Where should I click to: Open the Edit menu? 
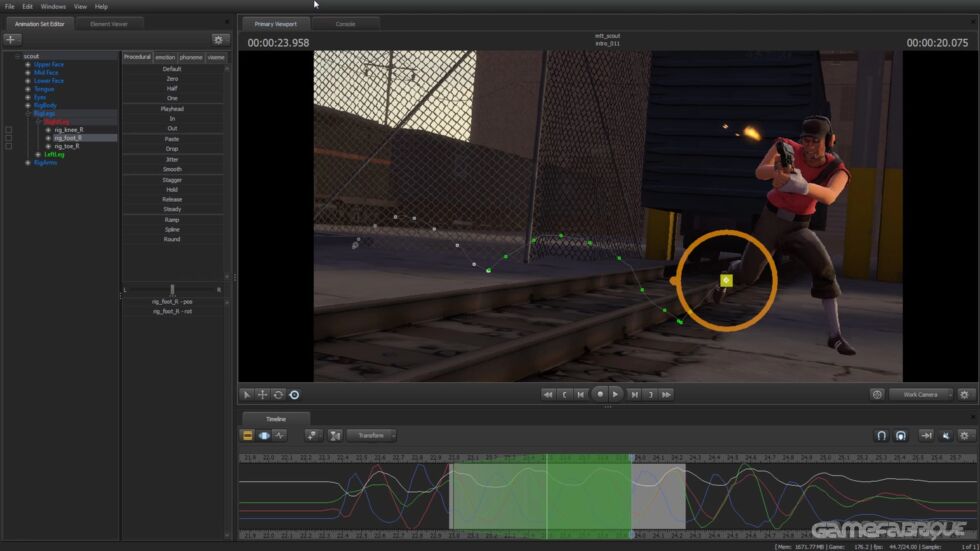[28, 6]
